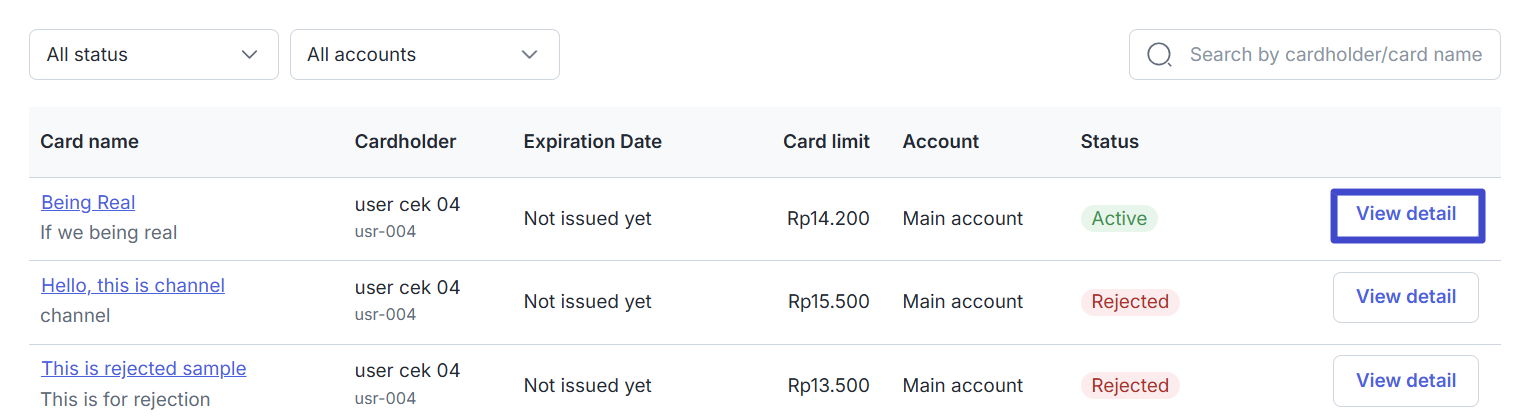Click the Expiration Date column header

click(592, 142)
